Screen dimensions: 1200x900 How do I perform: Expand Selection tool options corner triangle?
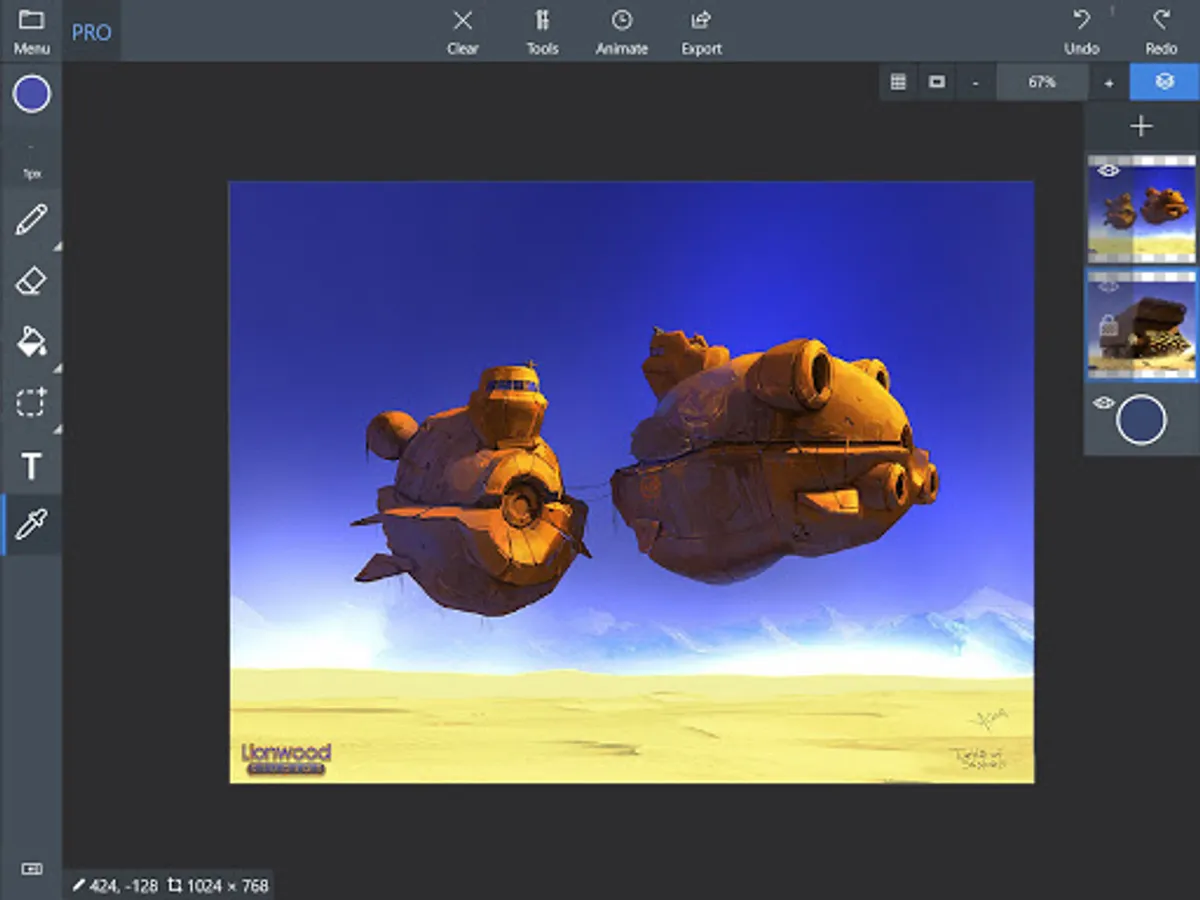tap(57, 429)
